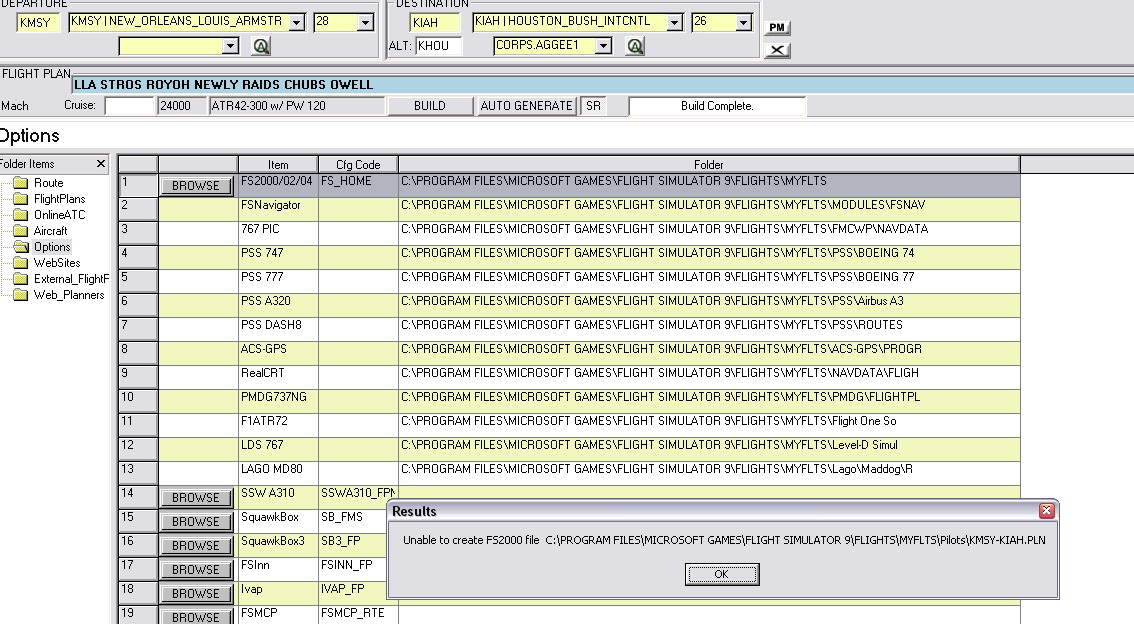Click the flight plan route text field

click(x=603, y=85)
